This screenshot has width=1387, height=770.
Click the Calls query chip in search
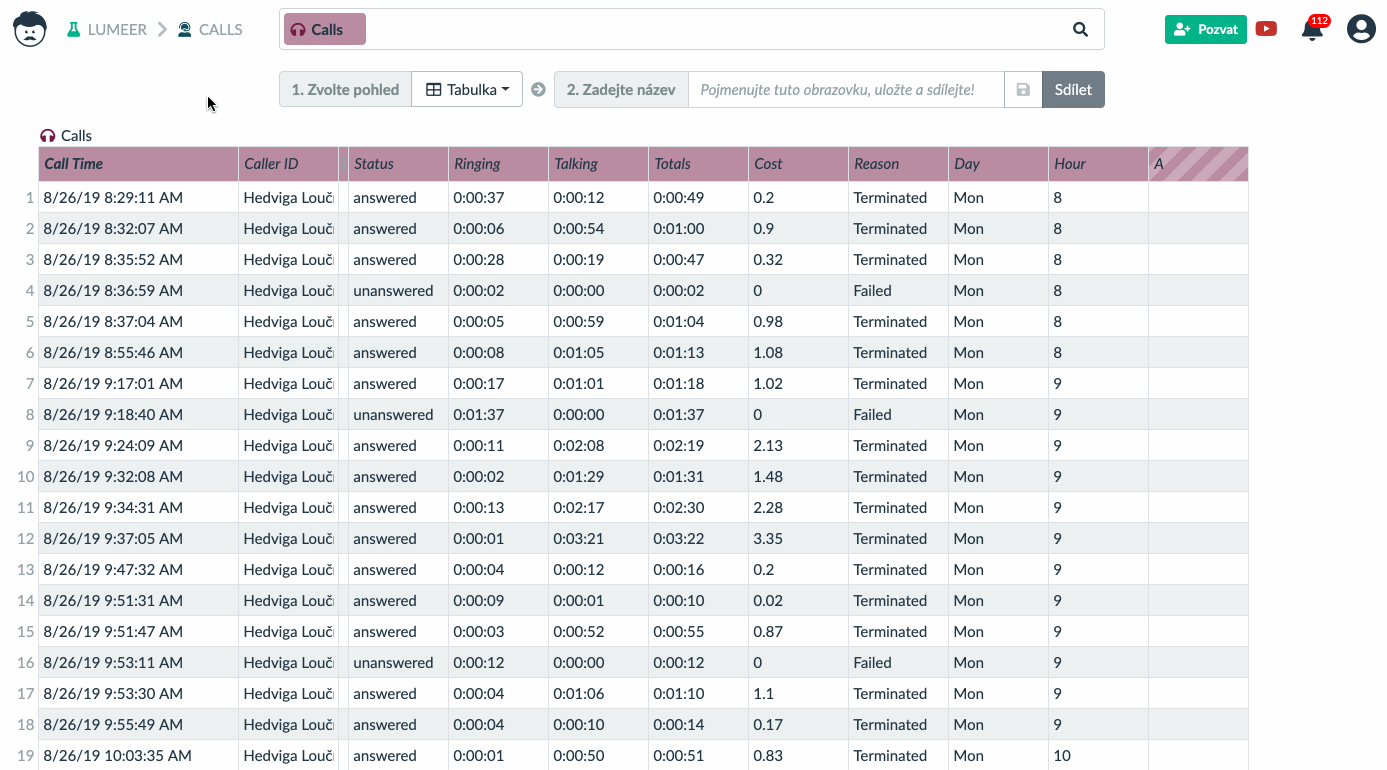click(x=325, y=30)
